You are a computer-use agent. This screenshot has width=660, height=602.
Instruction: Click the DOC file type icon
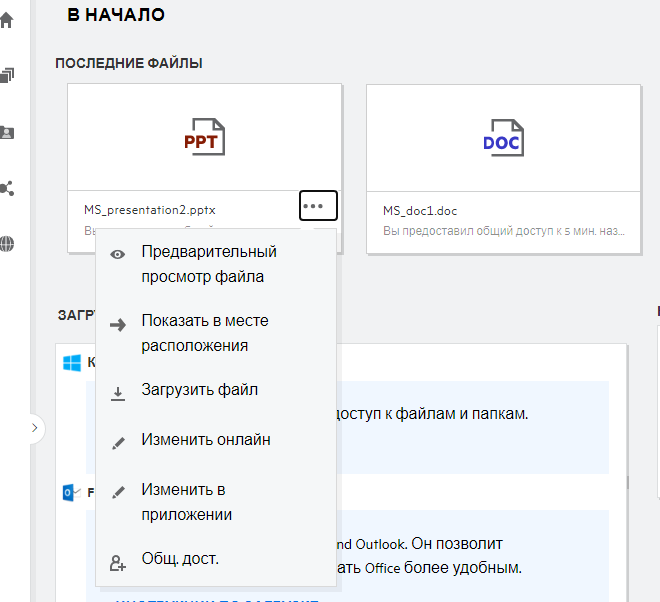click(503, 138)
